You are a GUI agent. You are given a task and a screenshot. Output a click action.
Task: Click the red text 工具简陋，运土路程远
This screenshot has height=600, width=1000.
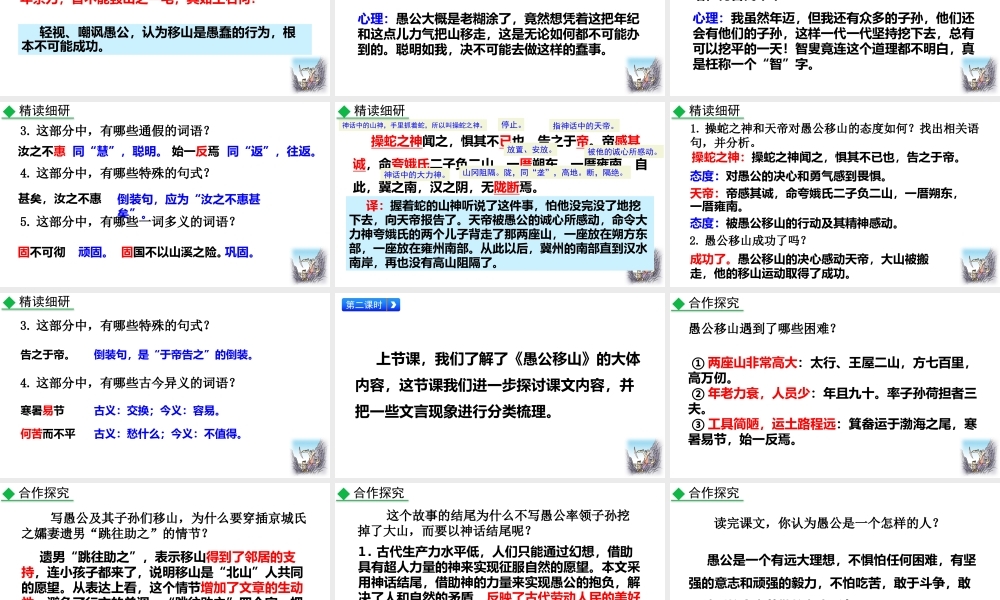coord(772,424)
